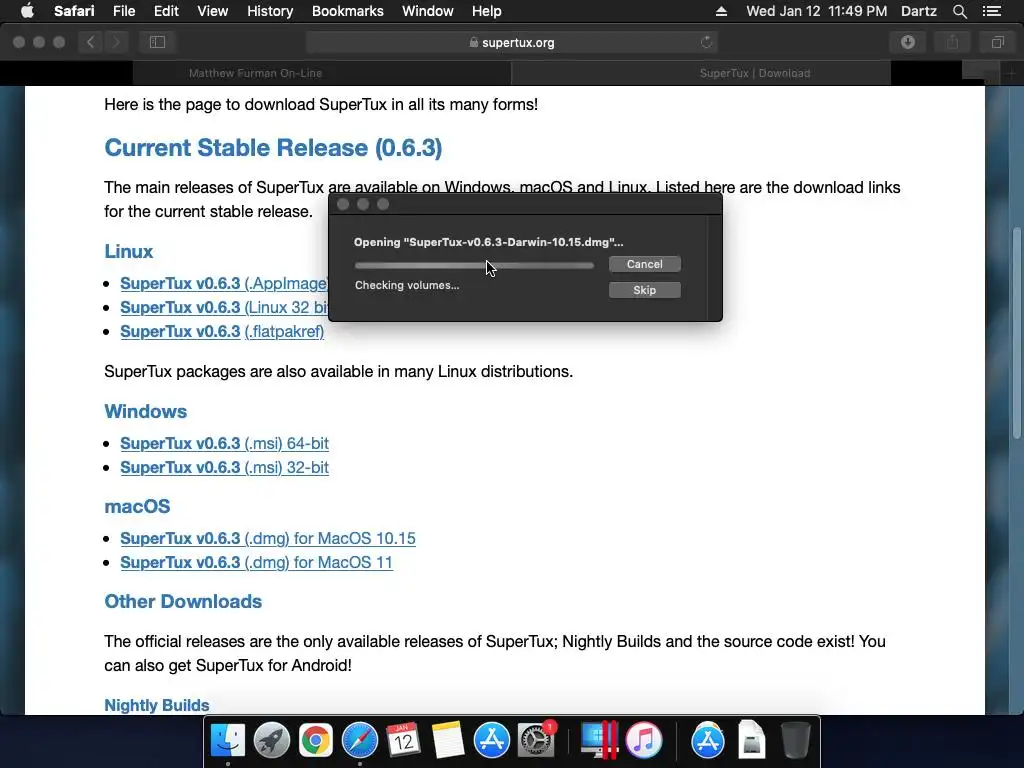This screenshot has height=768, width=1024.
Task: Skip the volume check
Action: coord(645,290)
